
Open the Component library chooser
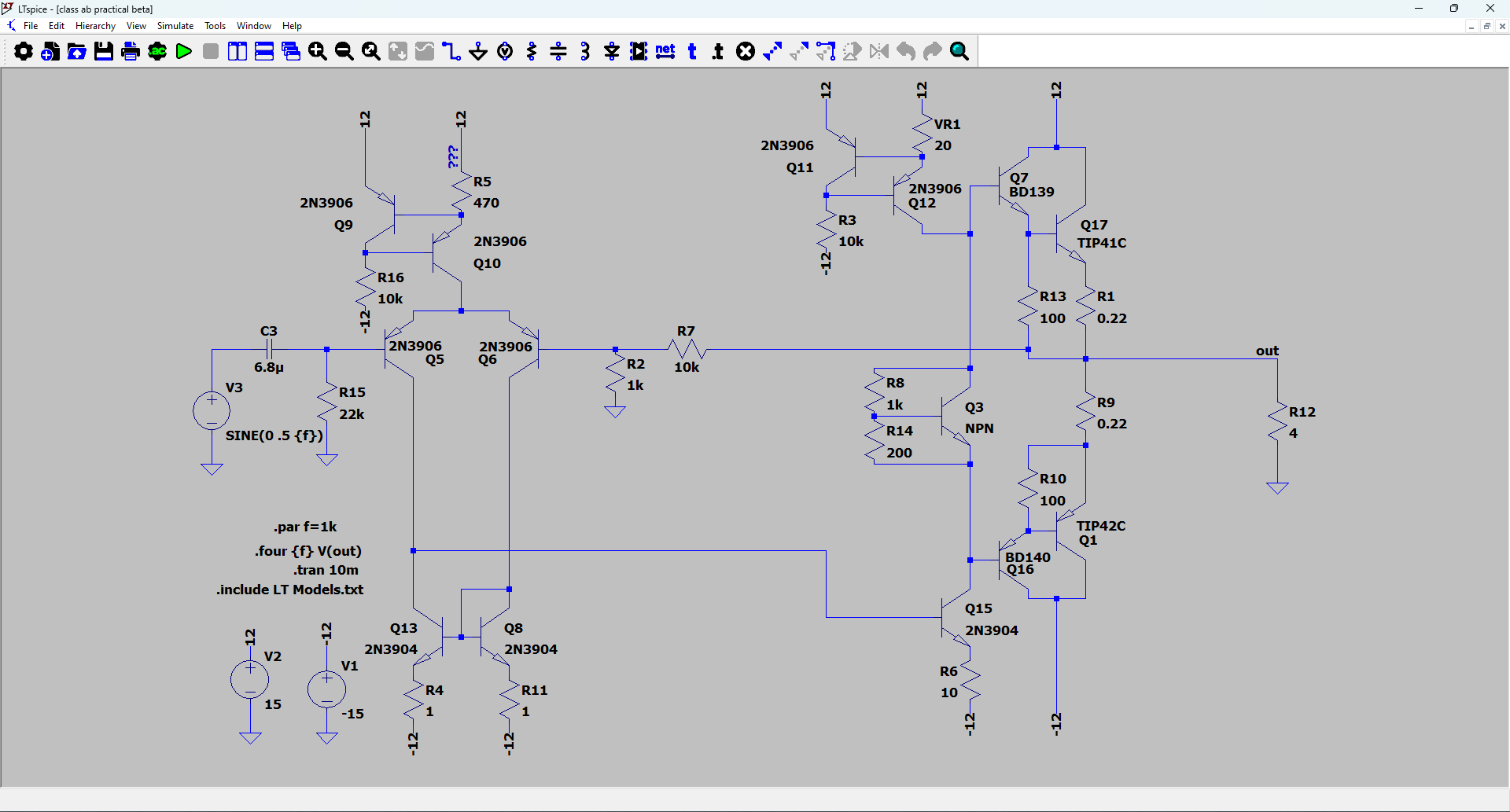(x=639, y=52)
